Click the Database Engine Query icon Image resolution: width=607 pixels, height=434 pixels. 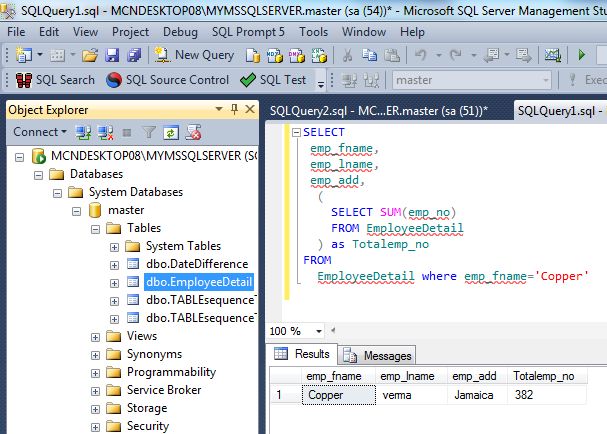(x=253, y=55)
